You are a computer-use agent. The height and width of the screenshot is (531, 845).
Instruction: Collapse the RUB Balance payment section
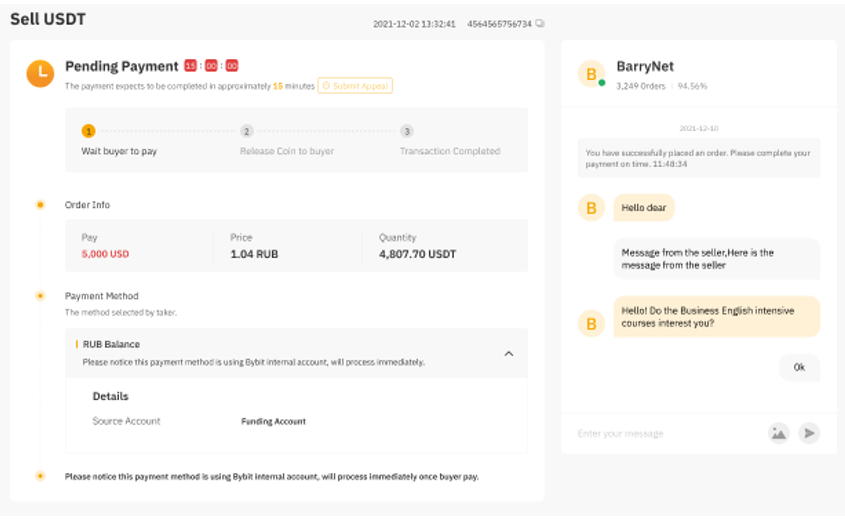508,354
